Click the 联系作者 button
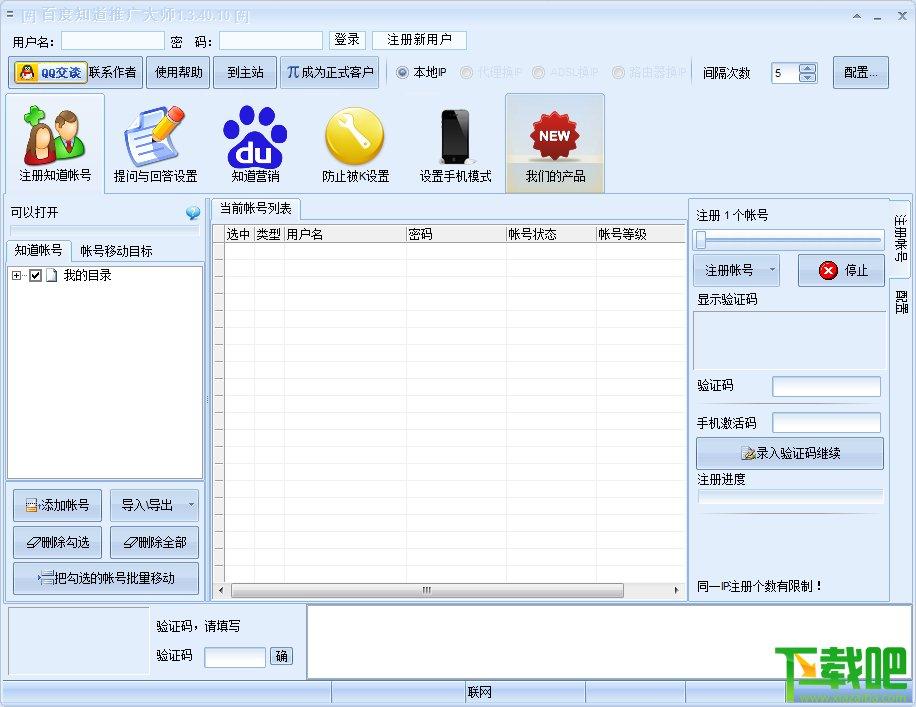Viewport: 916px width, 707px height. (113, 72)
